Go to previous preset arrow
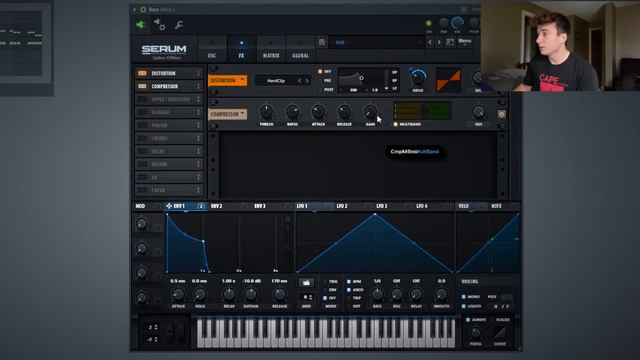 [x=430, y=42]
